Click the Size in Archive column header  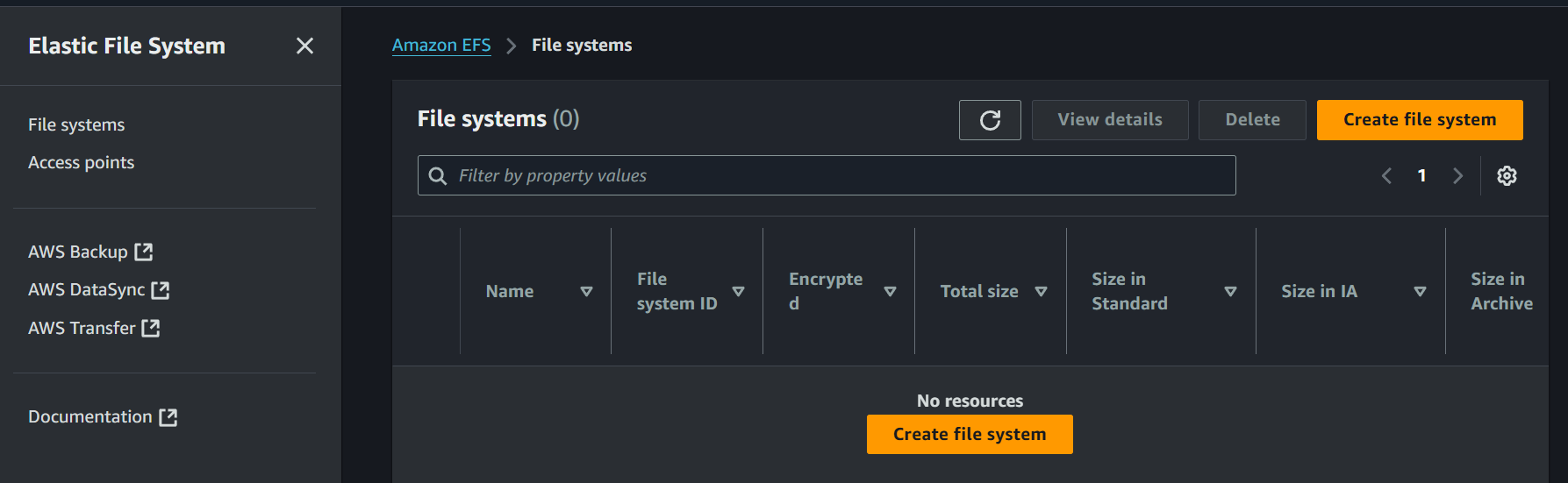click(x=1501, y=291)
